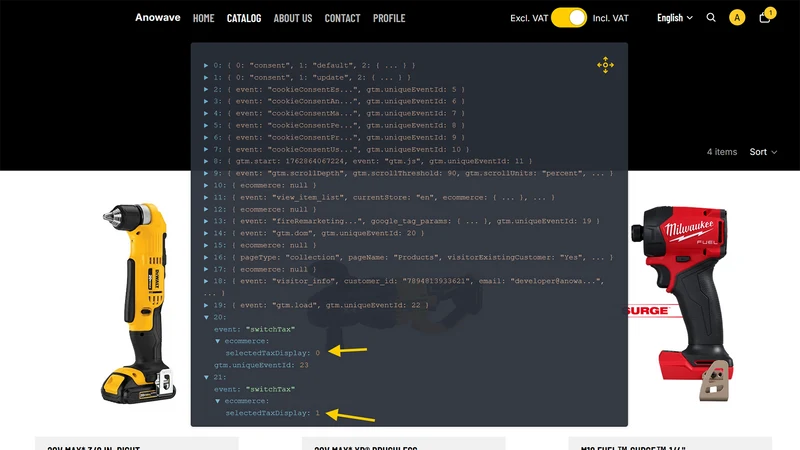Click 'gtm.uniqueEventId: 23' line
The width and height of the screenshot is (800, 450).
[x=261, y=365]
